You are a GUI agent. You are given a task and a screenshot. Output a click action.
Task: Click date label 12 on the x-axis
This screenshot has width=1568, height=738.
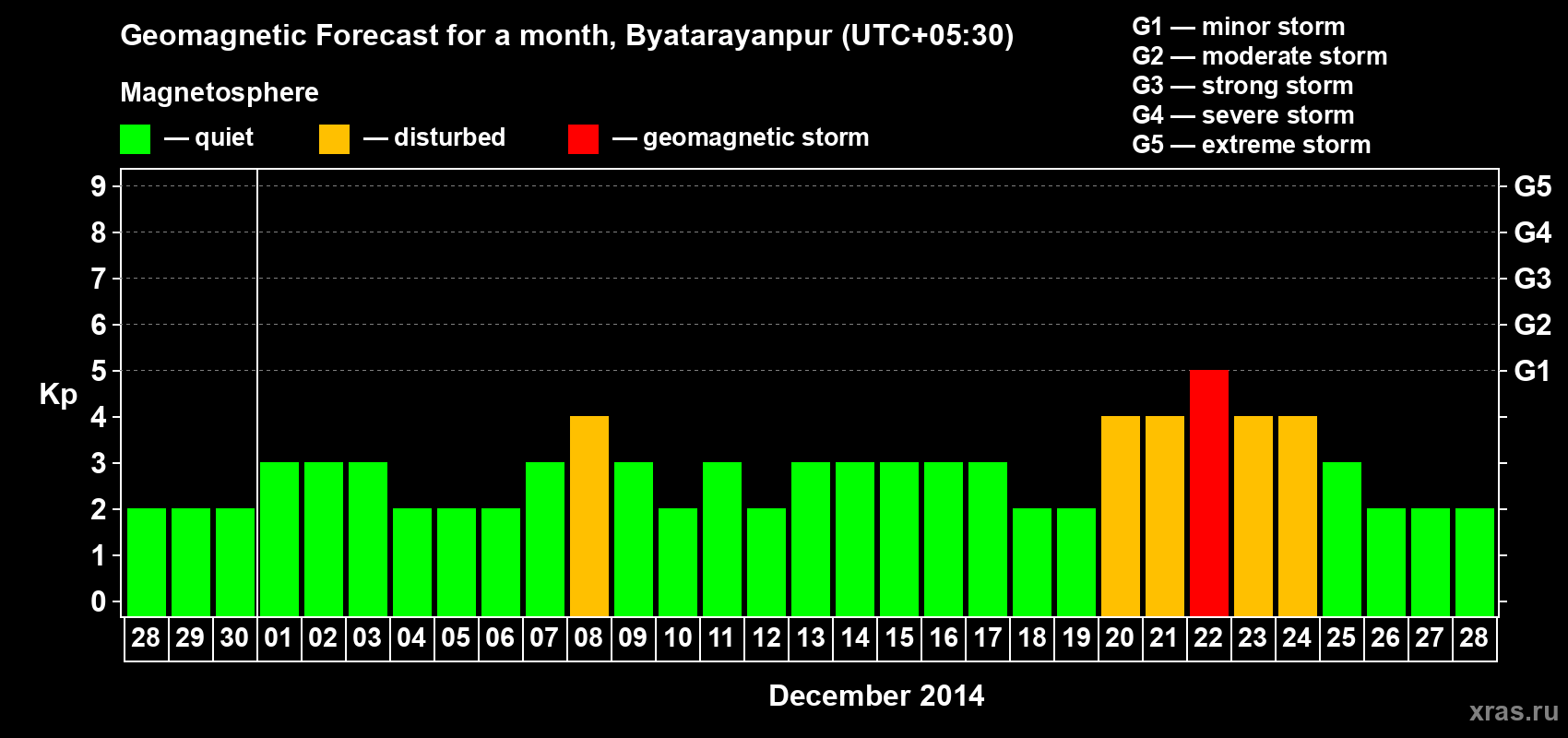pos(766,638)
